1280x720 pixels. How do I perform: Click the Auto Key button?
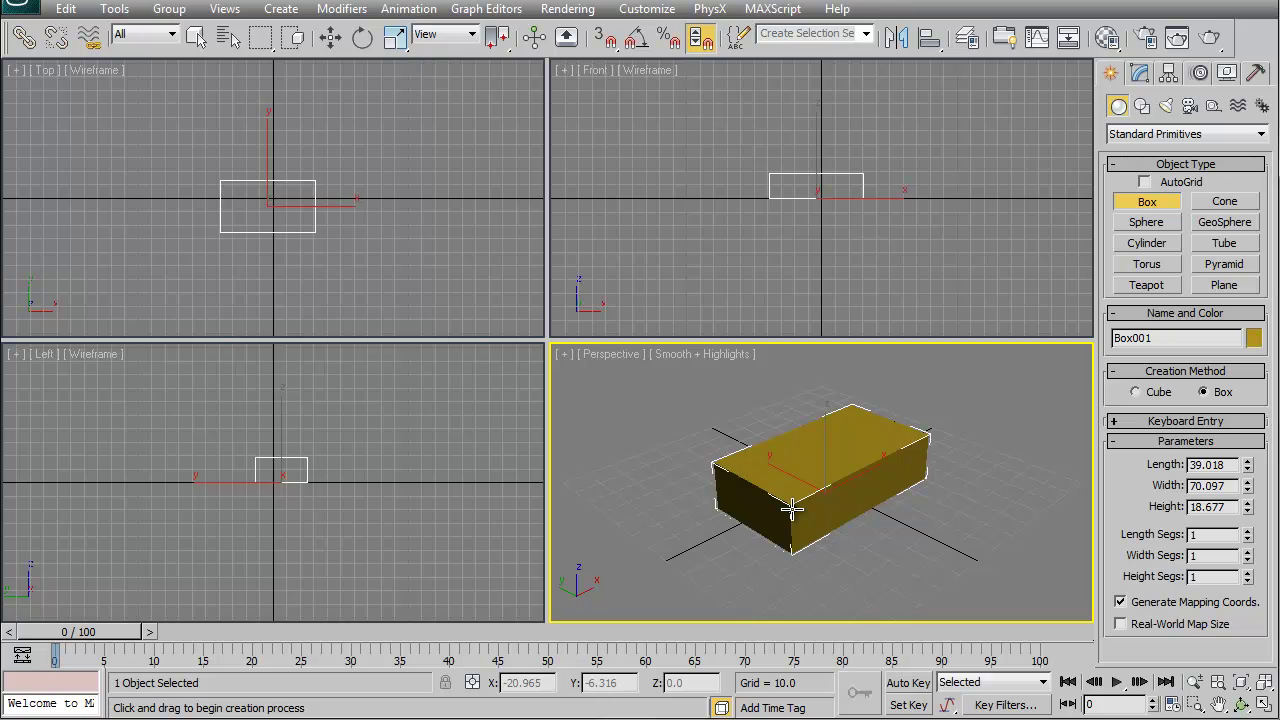(x=907, y=682)
